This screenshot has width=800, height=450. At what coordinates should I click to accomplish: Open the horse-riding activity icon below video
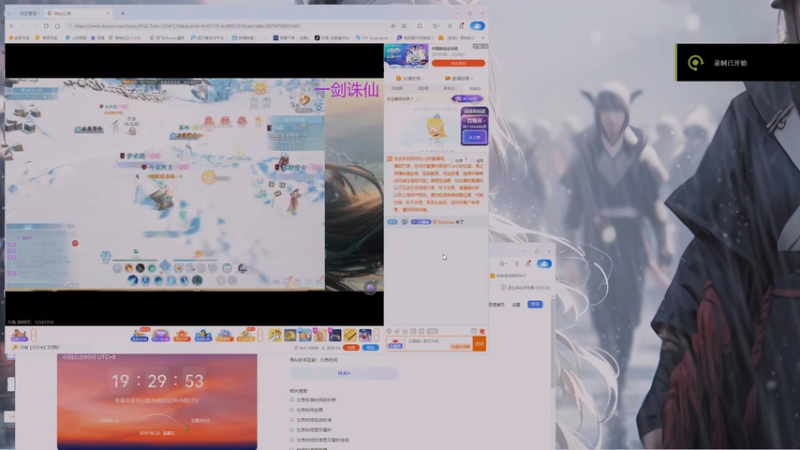coord(19,335)
